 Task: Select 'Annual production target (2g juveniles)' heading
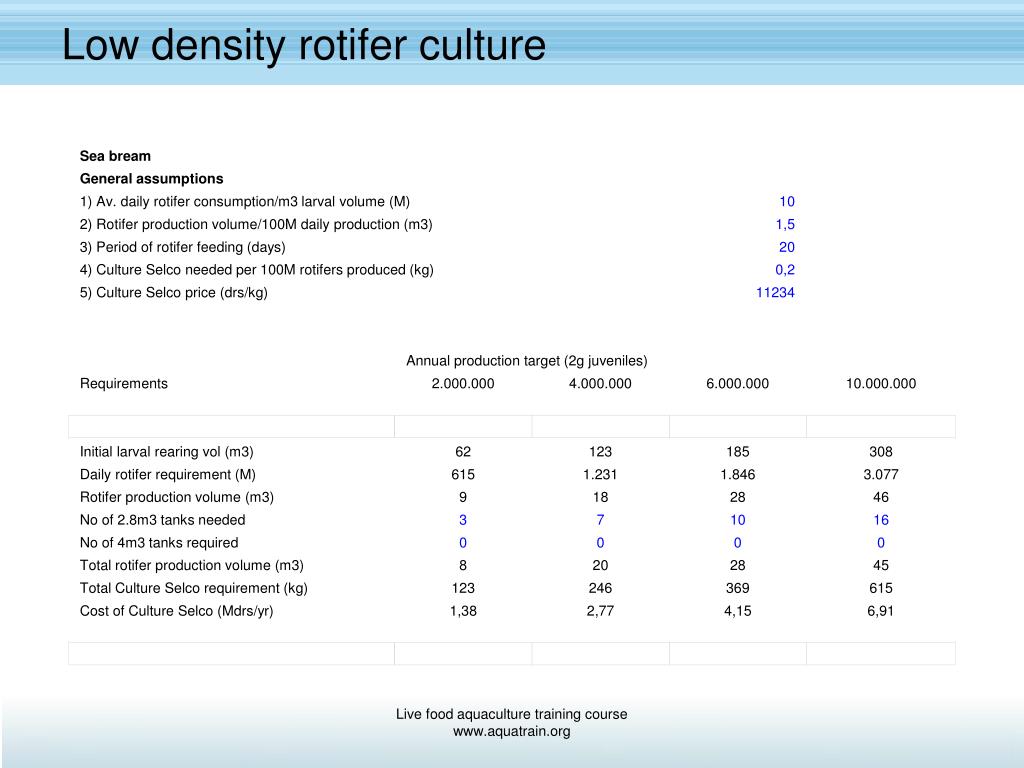point(526,361)
